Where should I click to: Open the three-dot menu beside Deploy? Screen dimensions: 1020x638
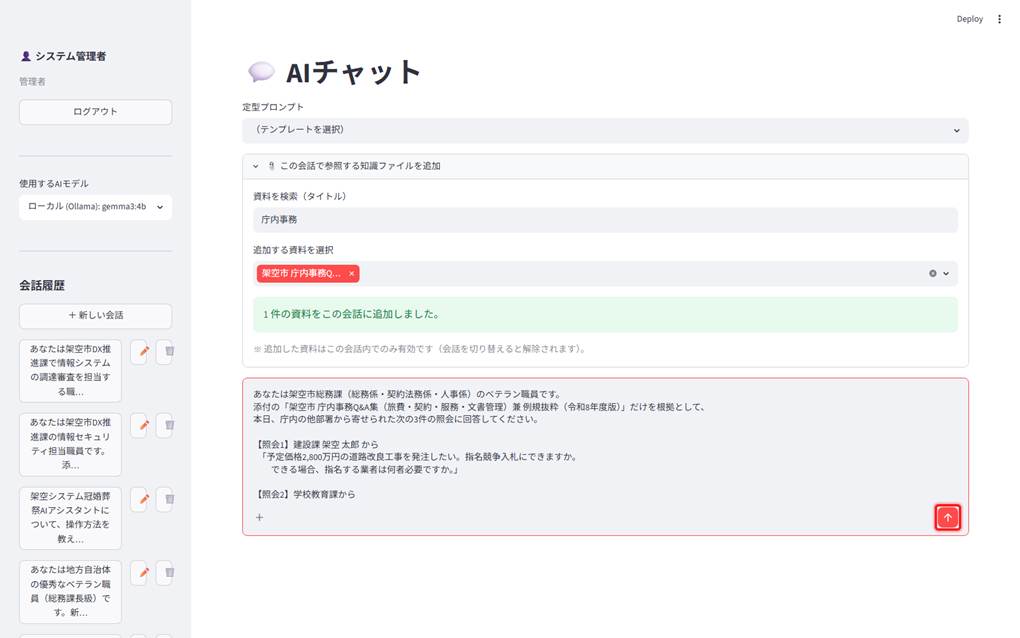999,19
